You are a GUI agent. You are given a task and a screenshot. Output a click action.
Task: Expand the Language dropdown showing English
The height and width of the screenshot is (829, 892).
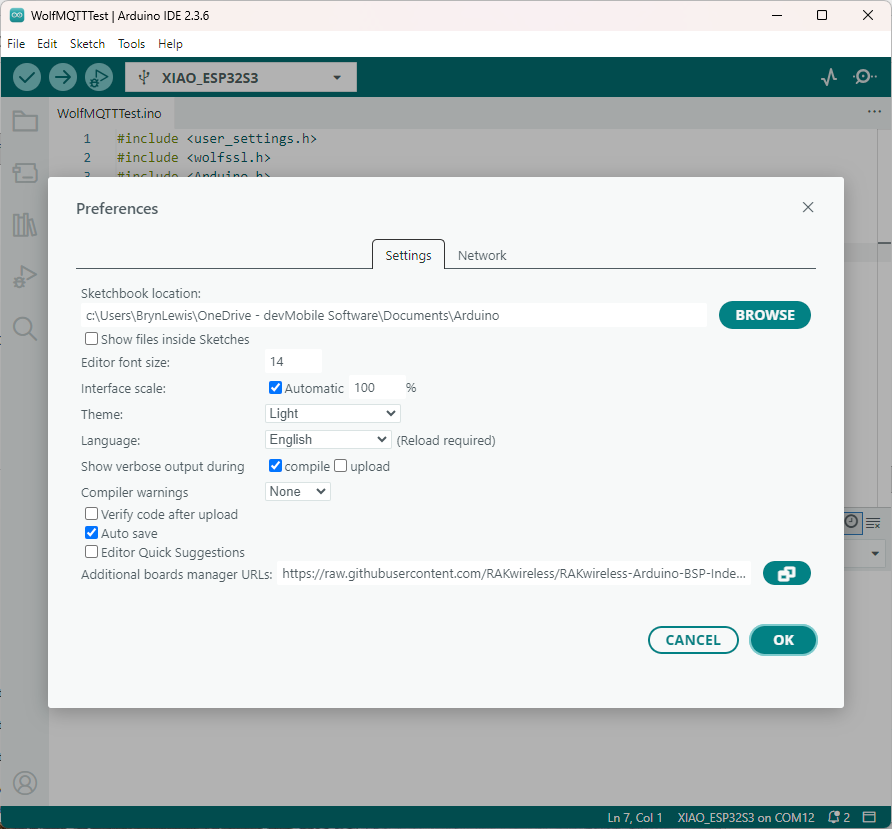(328, 439)
